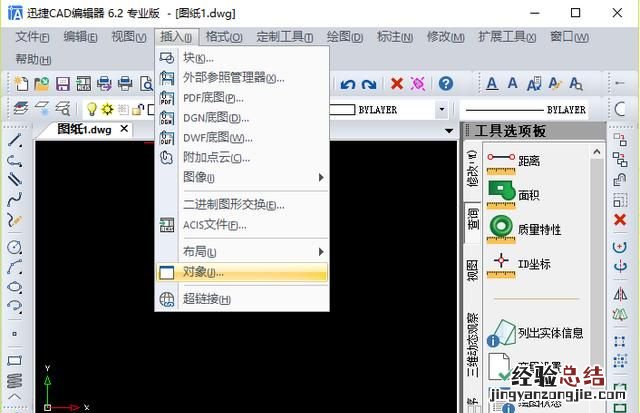
Task: Click the New file icon in toolbar
Action: coord(21,84)
